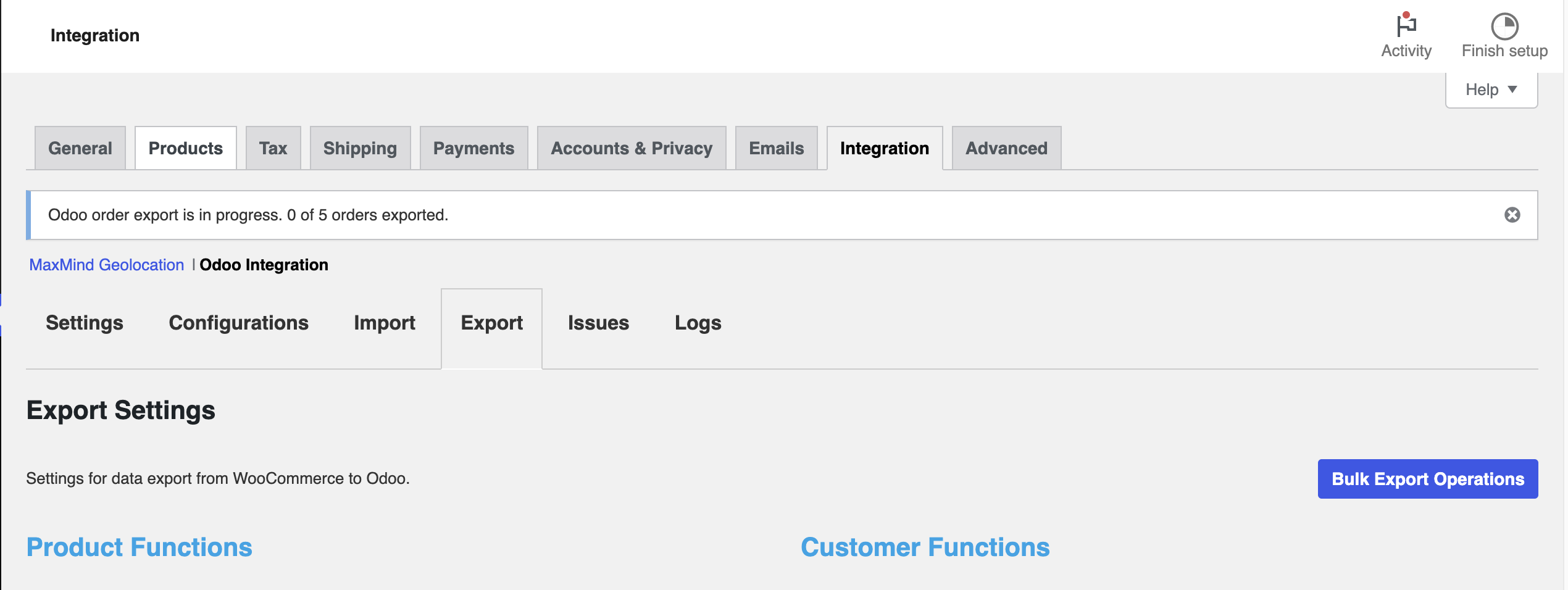Open the Import section of Odoo Integration
Screen dimensions: 1568x590
384,322
